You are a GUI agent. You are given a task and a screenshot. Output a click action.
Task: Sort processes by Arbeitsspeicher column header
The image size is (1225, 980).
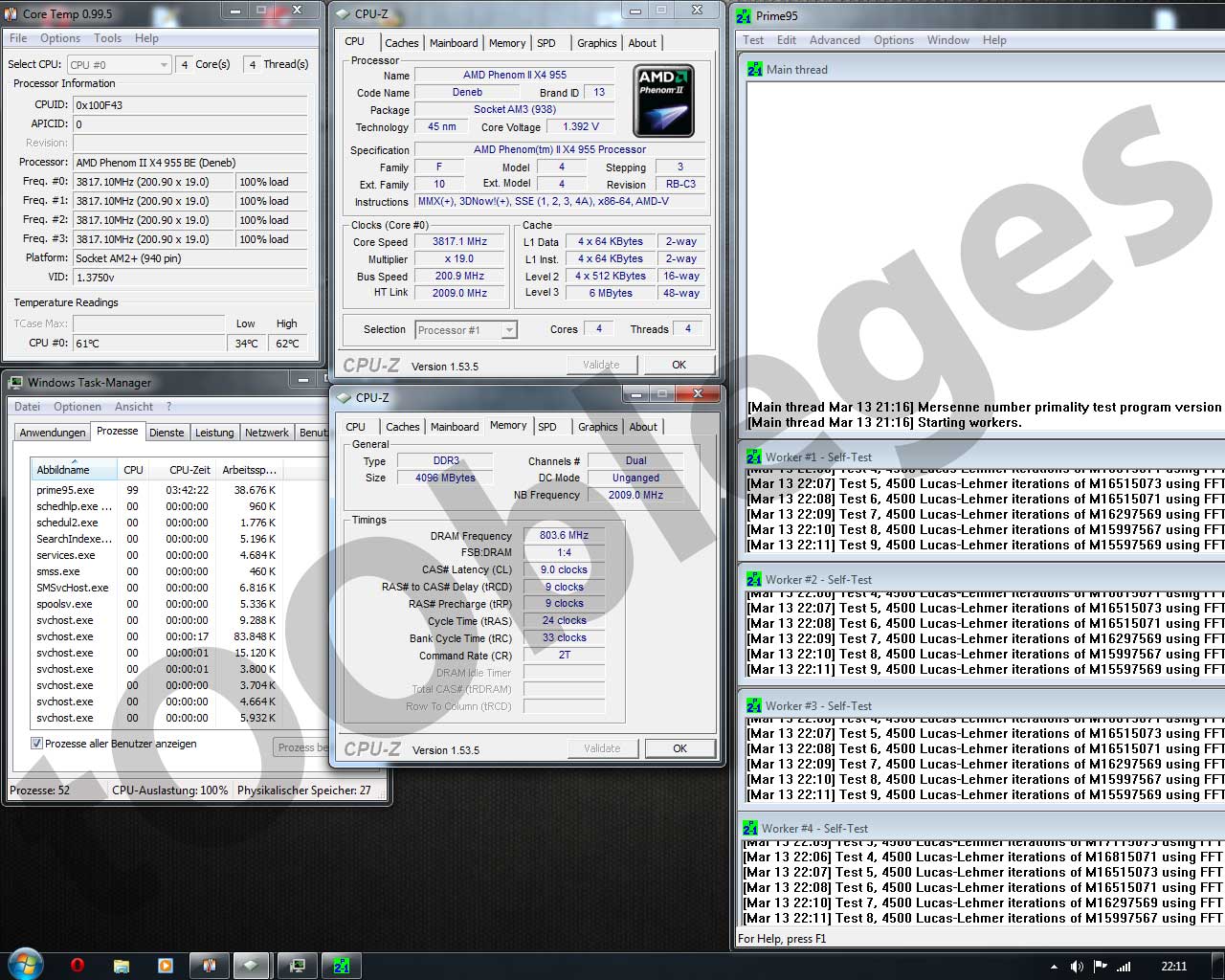[x=250, y=470]
